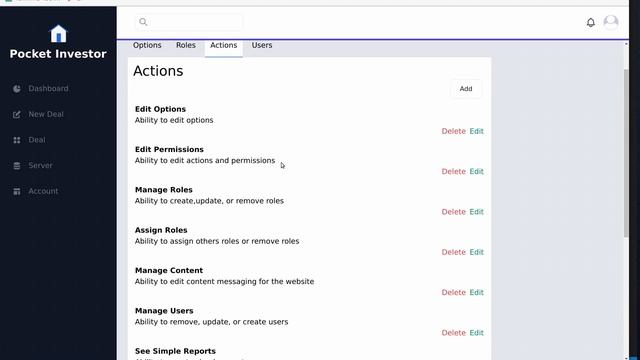This screenshot has width=640, height=360.
Task: Delete the Manage Roles action
Action: (453, 212)
